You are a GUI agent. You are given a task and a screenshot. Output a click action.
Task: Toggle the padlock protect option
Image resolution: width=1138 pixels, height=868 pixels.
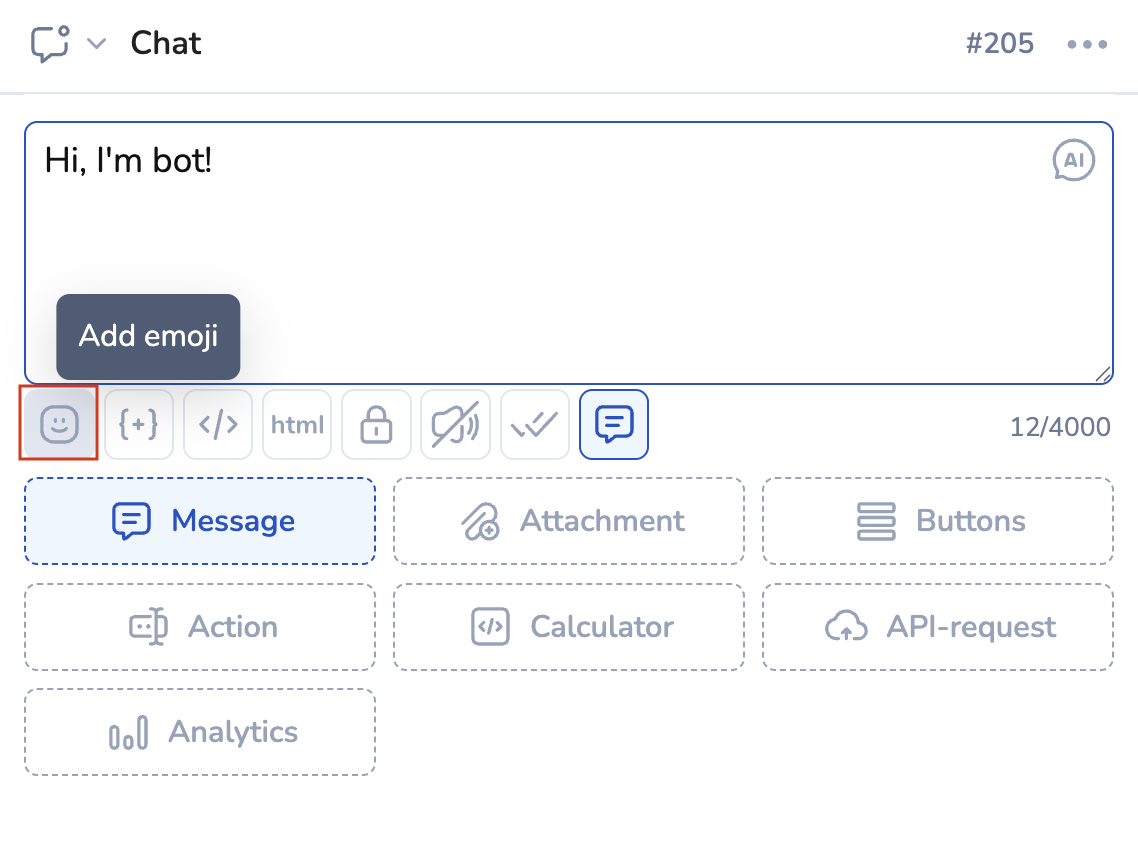pos(376,424)
